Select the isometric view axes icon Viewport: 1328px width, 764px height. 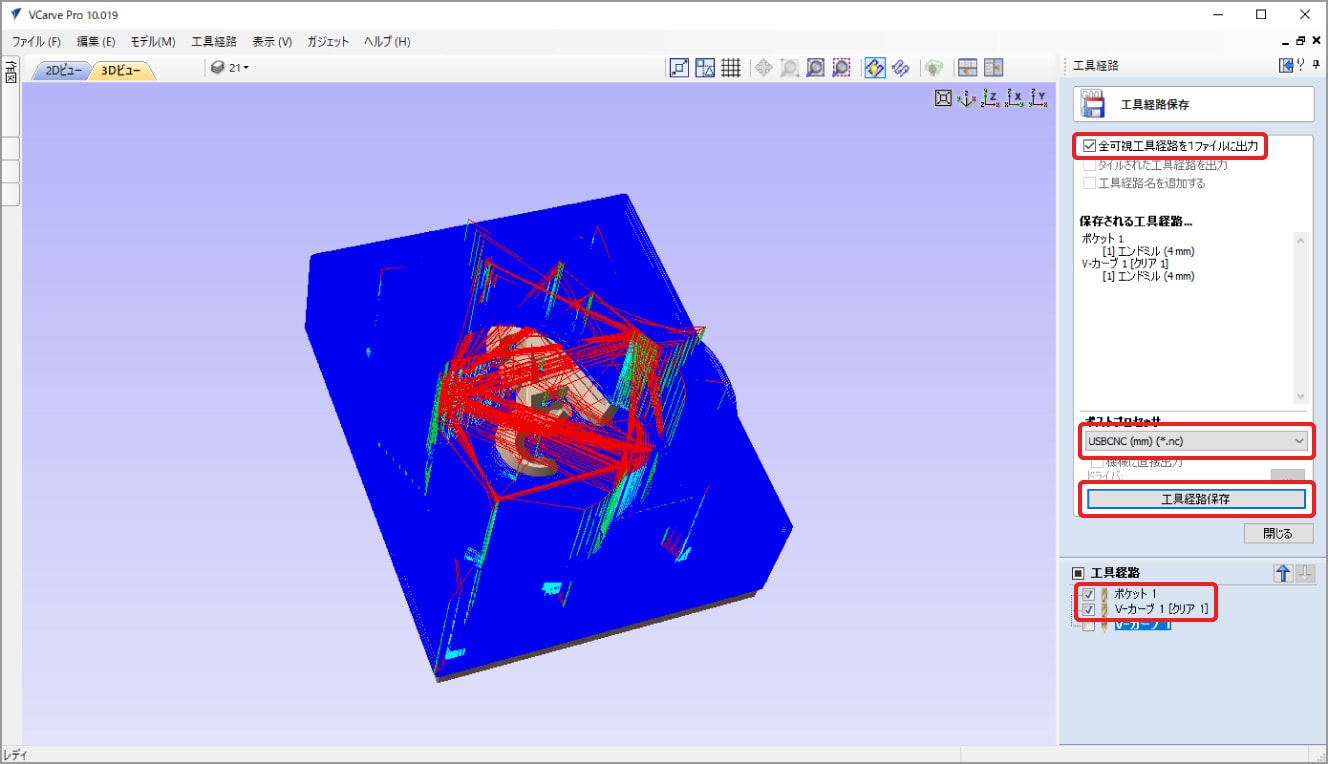click(x=967, y=98)
